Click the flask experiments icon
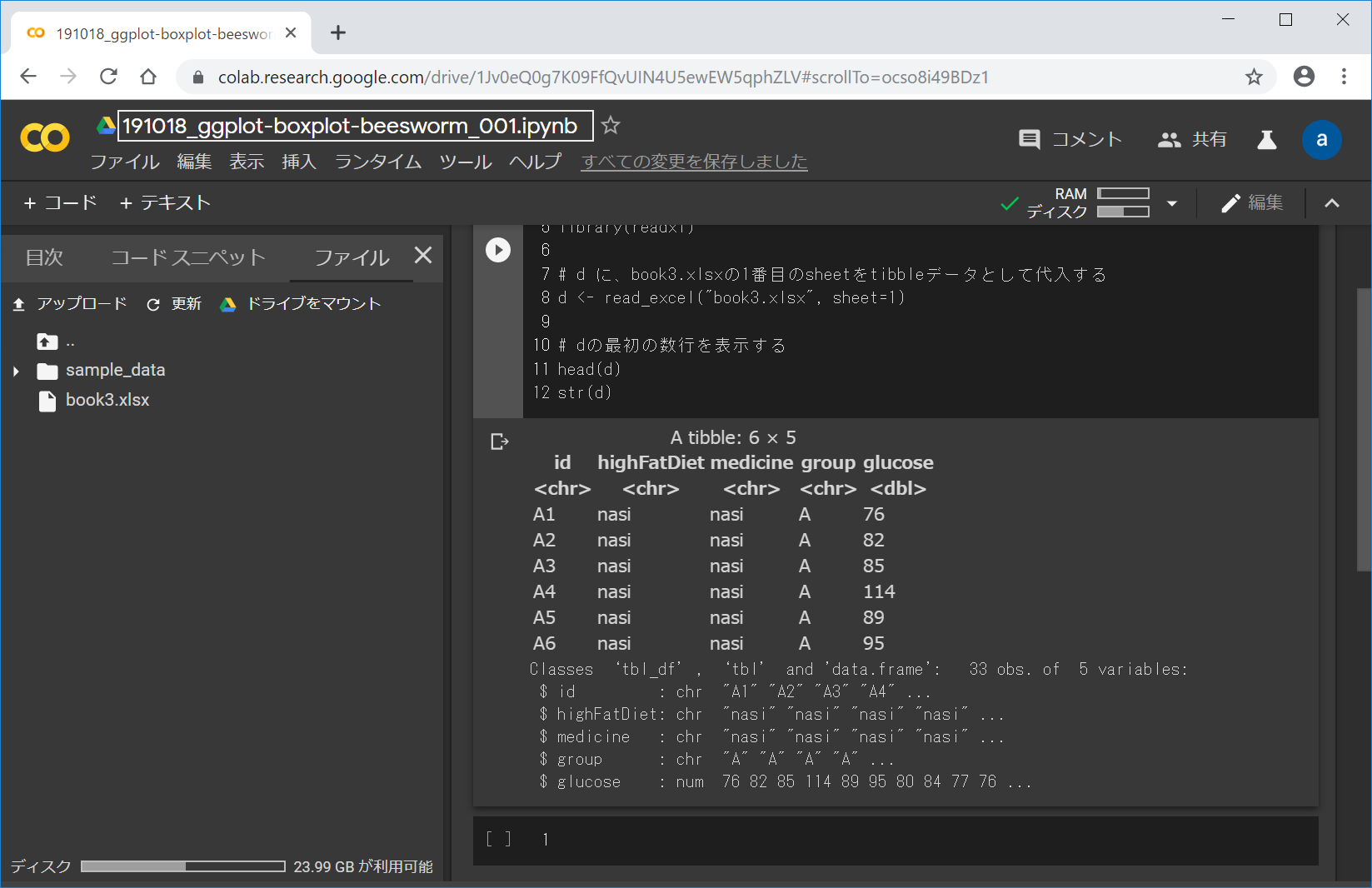1372x888 pixels. 1266,139
